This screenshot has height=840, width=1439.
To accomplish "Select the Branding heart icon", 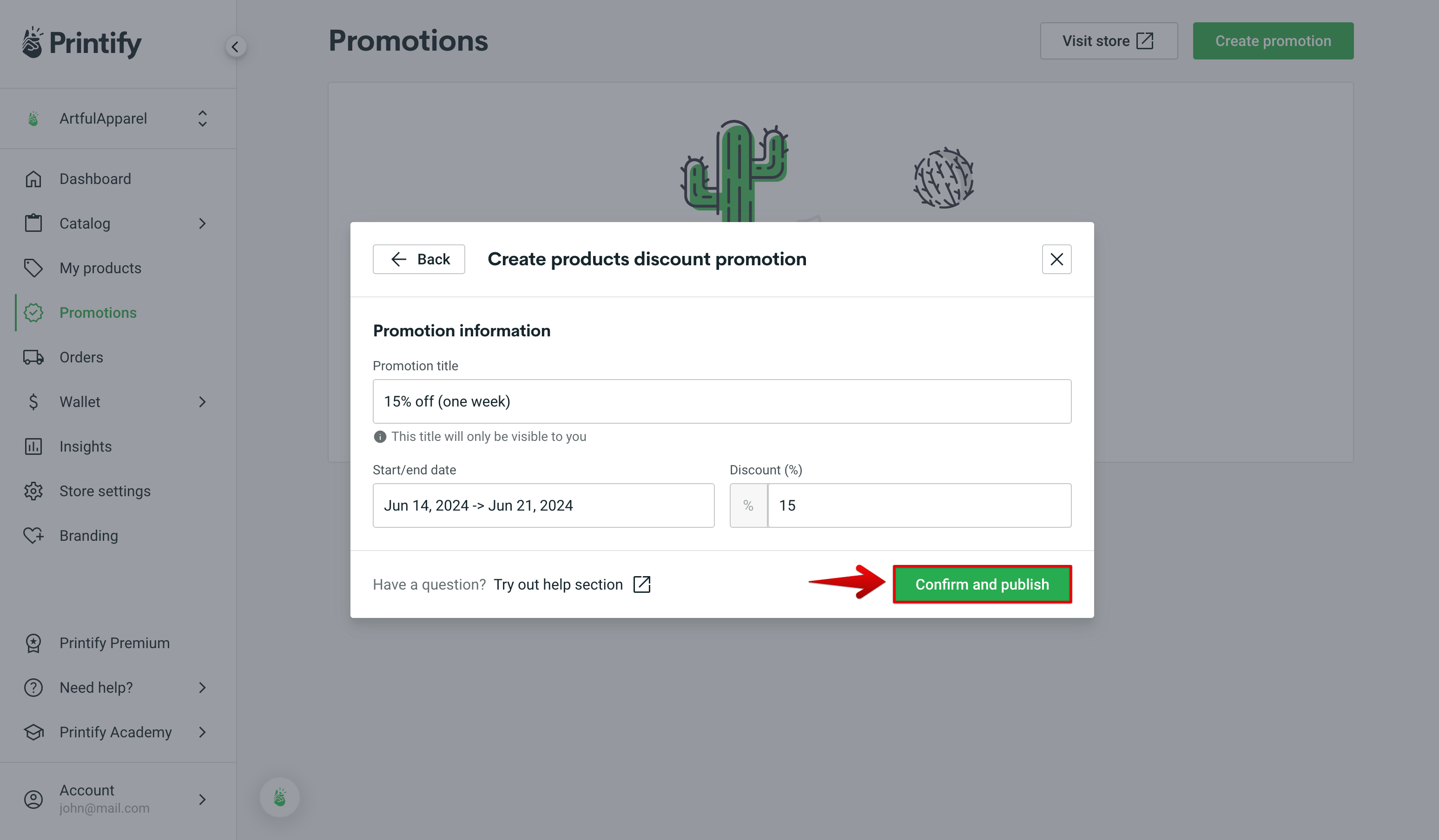I will tap(33, 535).
